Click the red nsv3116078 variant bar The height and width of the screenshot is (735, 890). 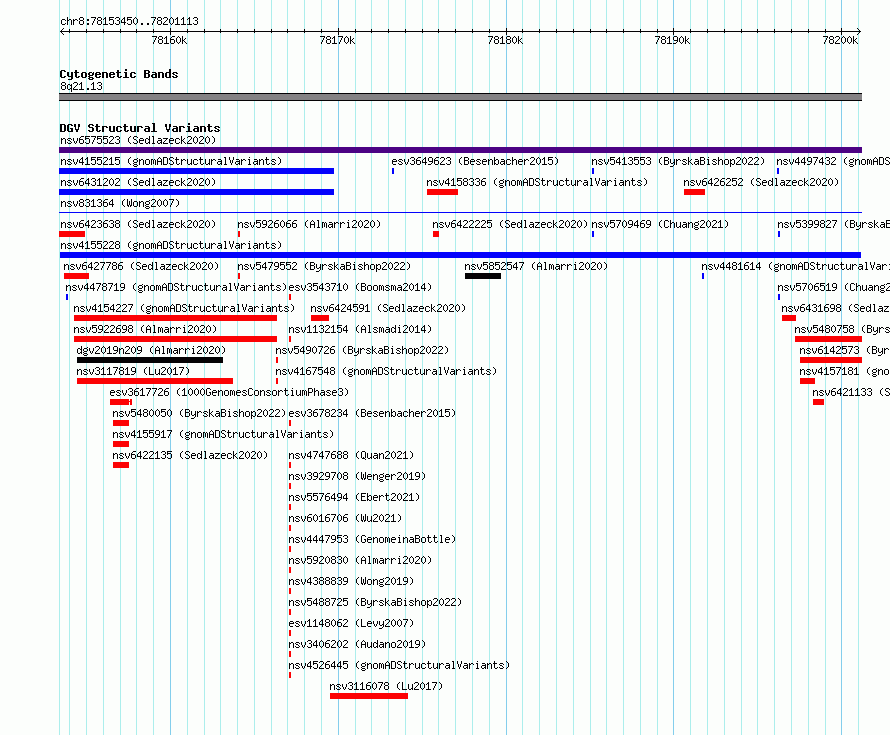369,696
